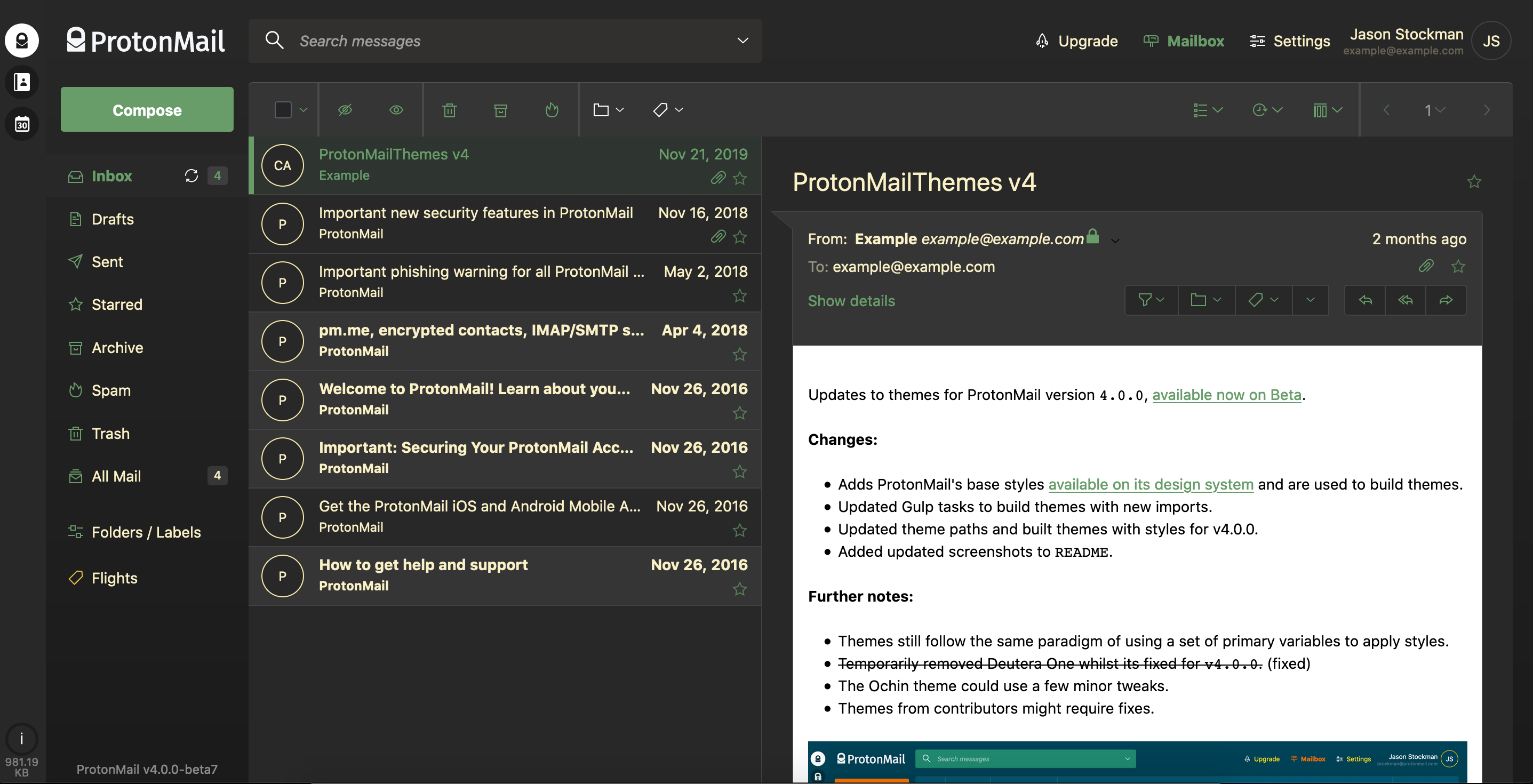Reply all to the open message
This screenshot has width=1533, height=784.
tap(1406, 300)
